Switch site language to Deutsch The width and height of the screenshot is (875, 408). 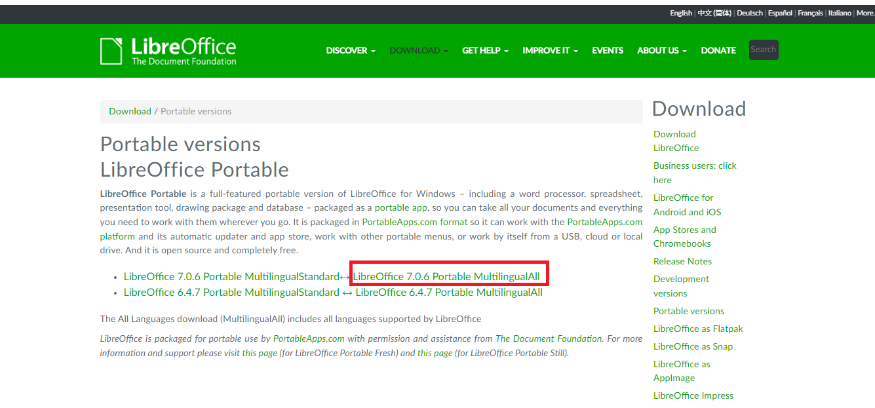[x=749, y=13]
